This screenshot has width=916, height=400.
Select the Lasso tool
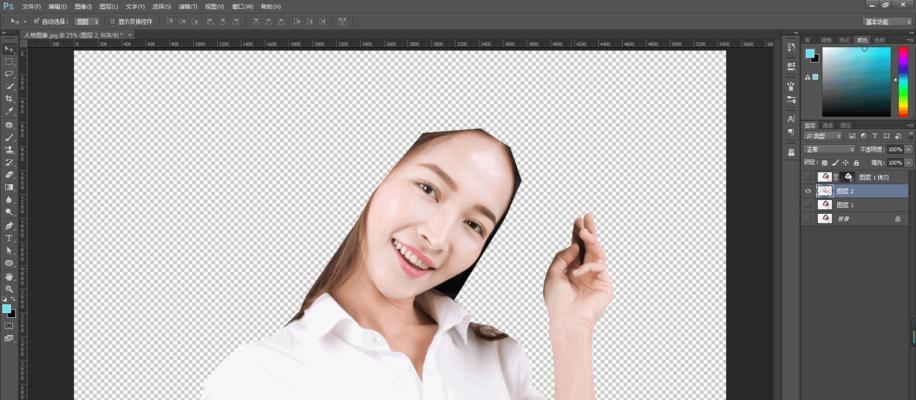pyautogui.click(x=9, y=74)
